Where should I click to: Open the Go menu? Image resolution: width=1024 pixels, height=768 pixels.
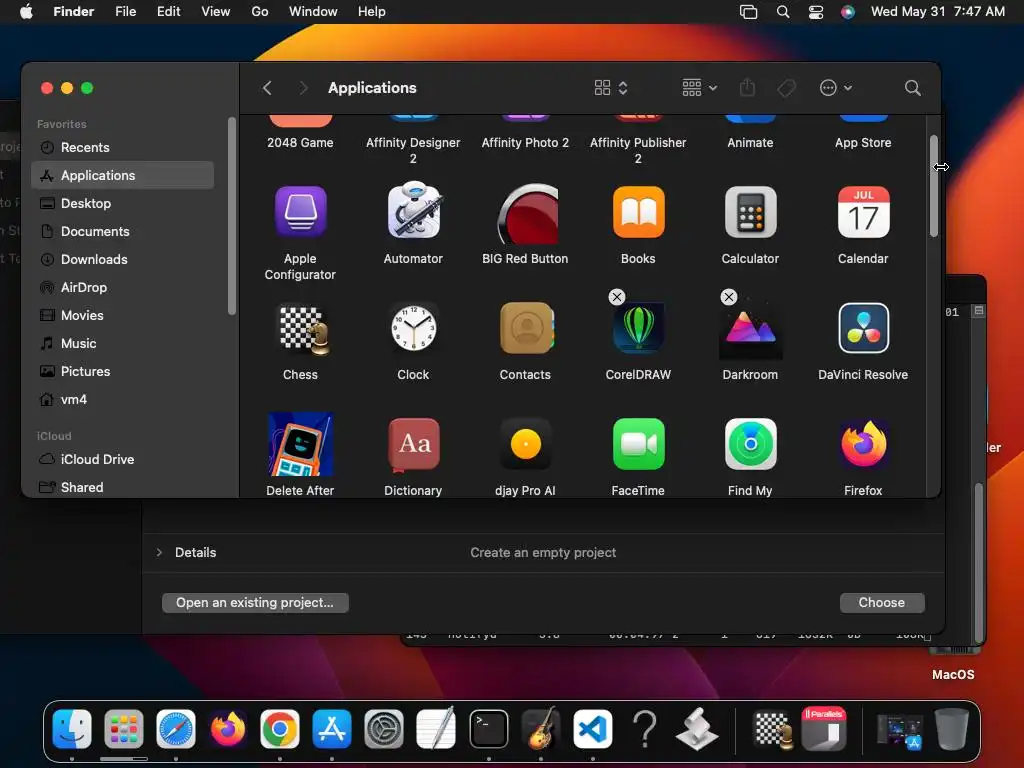tap(260, 12)
